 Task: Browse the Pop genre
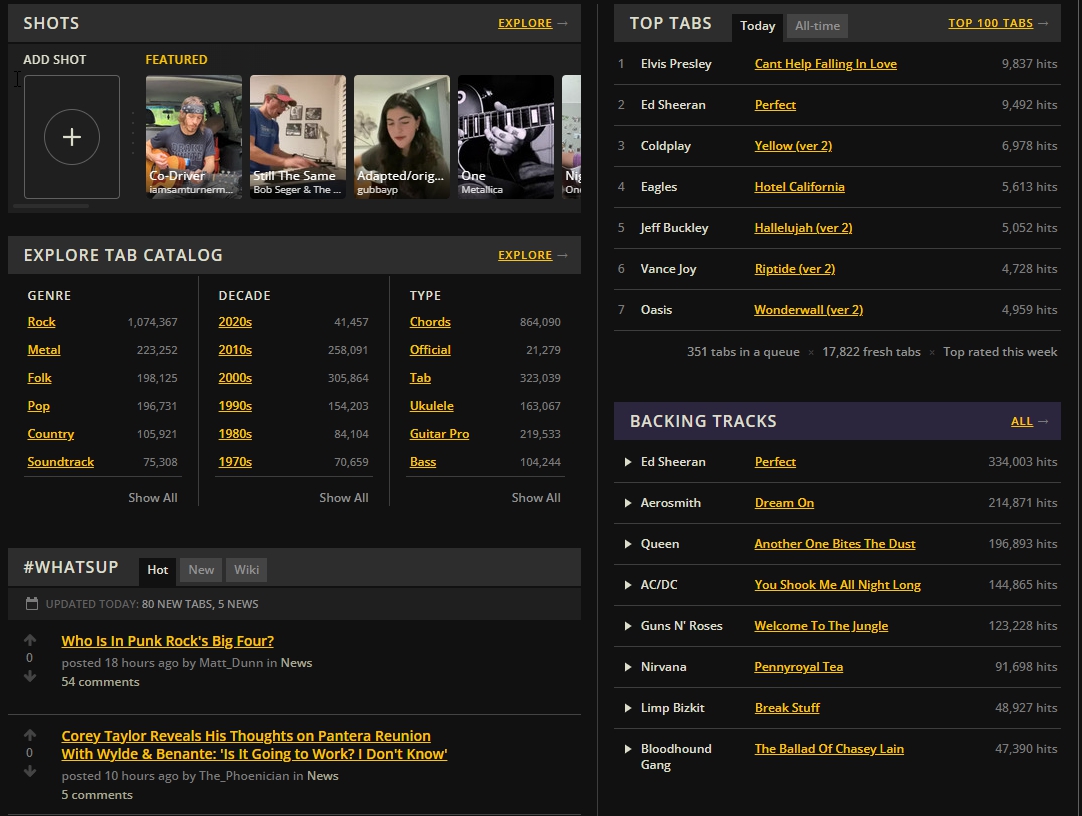pos(39,406)
